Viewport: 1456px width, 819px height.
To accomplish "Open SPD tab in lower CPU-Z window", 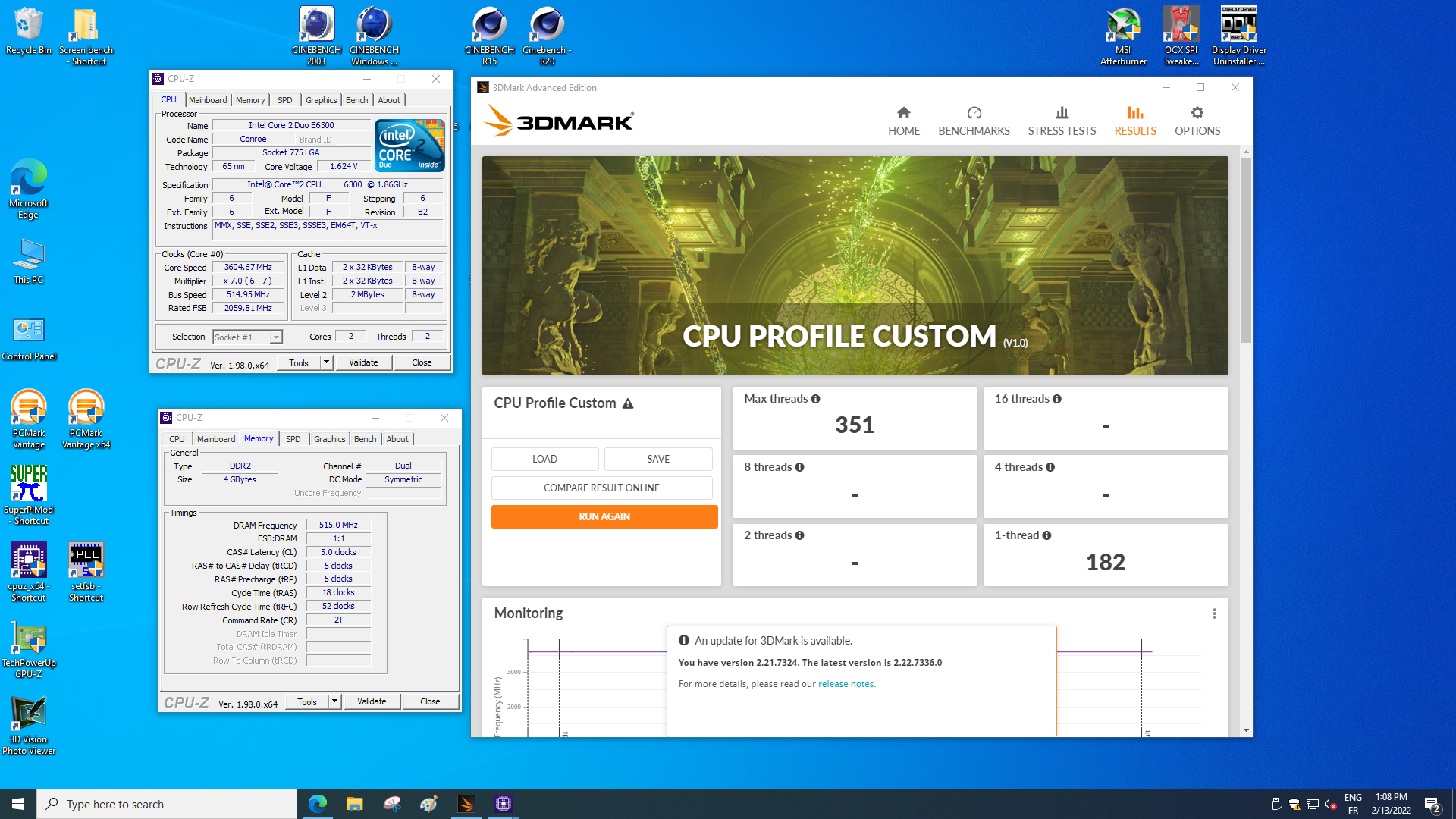I will click(x=293, y=439).
